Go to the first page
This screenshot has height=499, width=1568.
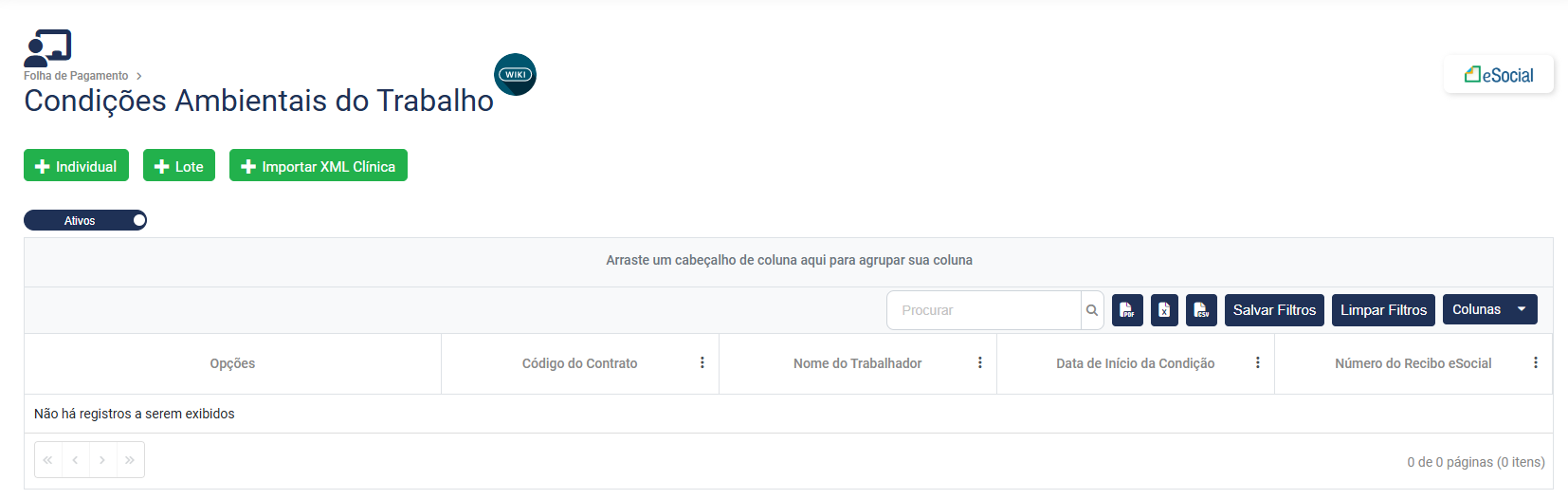[x=47, y=460]
